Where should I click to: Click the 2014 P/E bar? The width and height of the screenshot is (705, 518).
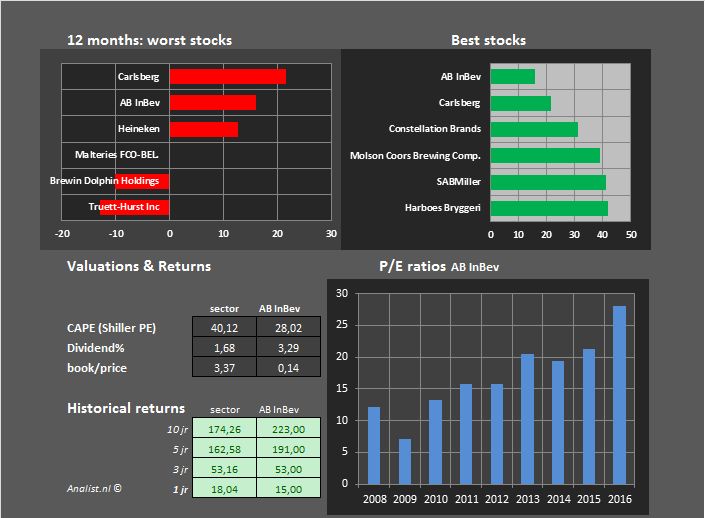[x=558, y=423]
